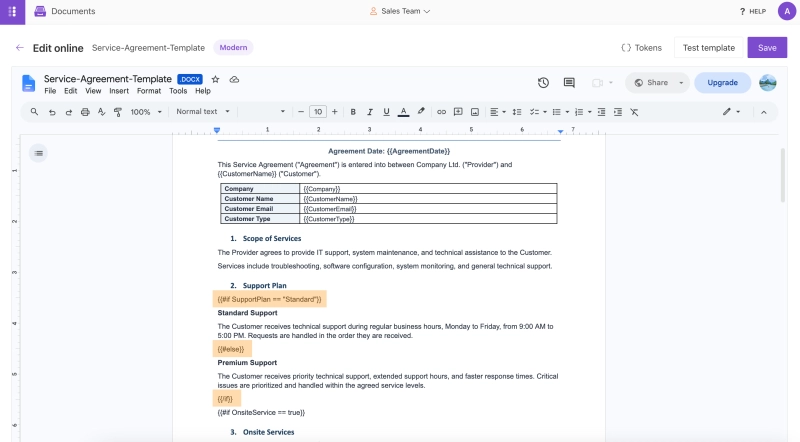Viewport: 800px width, 442px height.
Task: Click the Share button
Action: coord(651,83)
